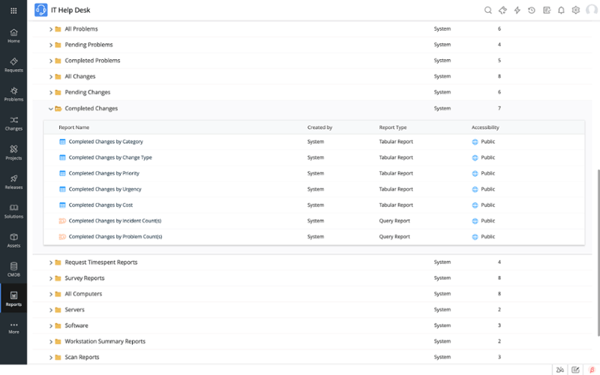
Task: Open Completed Changes by Cost report
Action: (101, 205)
